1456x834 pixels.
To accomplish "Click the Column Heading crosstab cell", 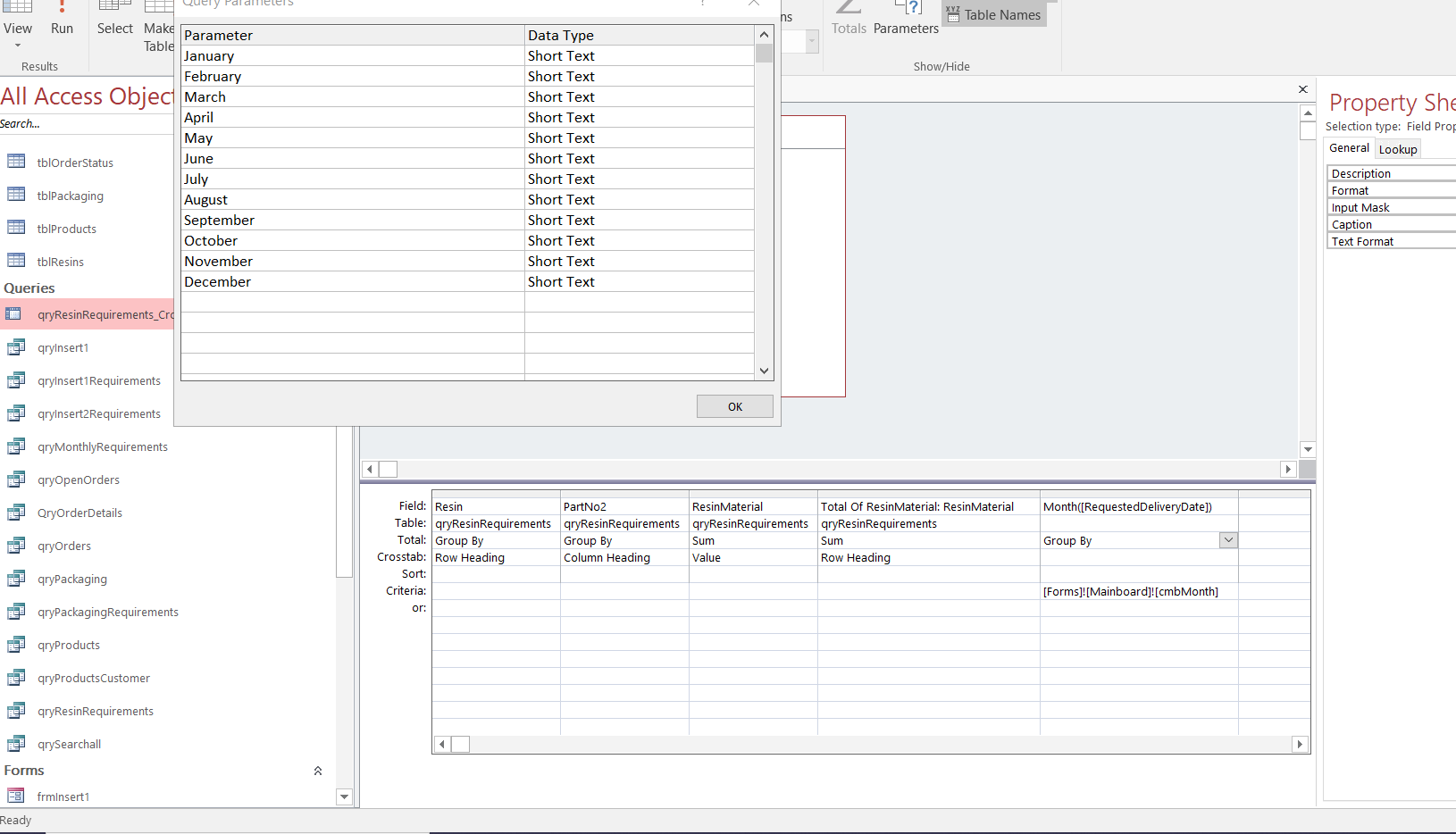I will click(x=624, y=557).
